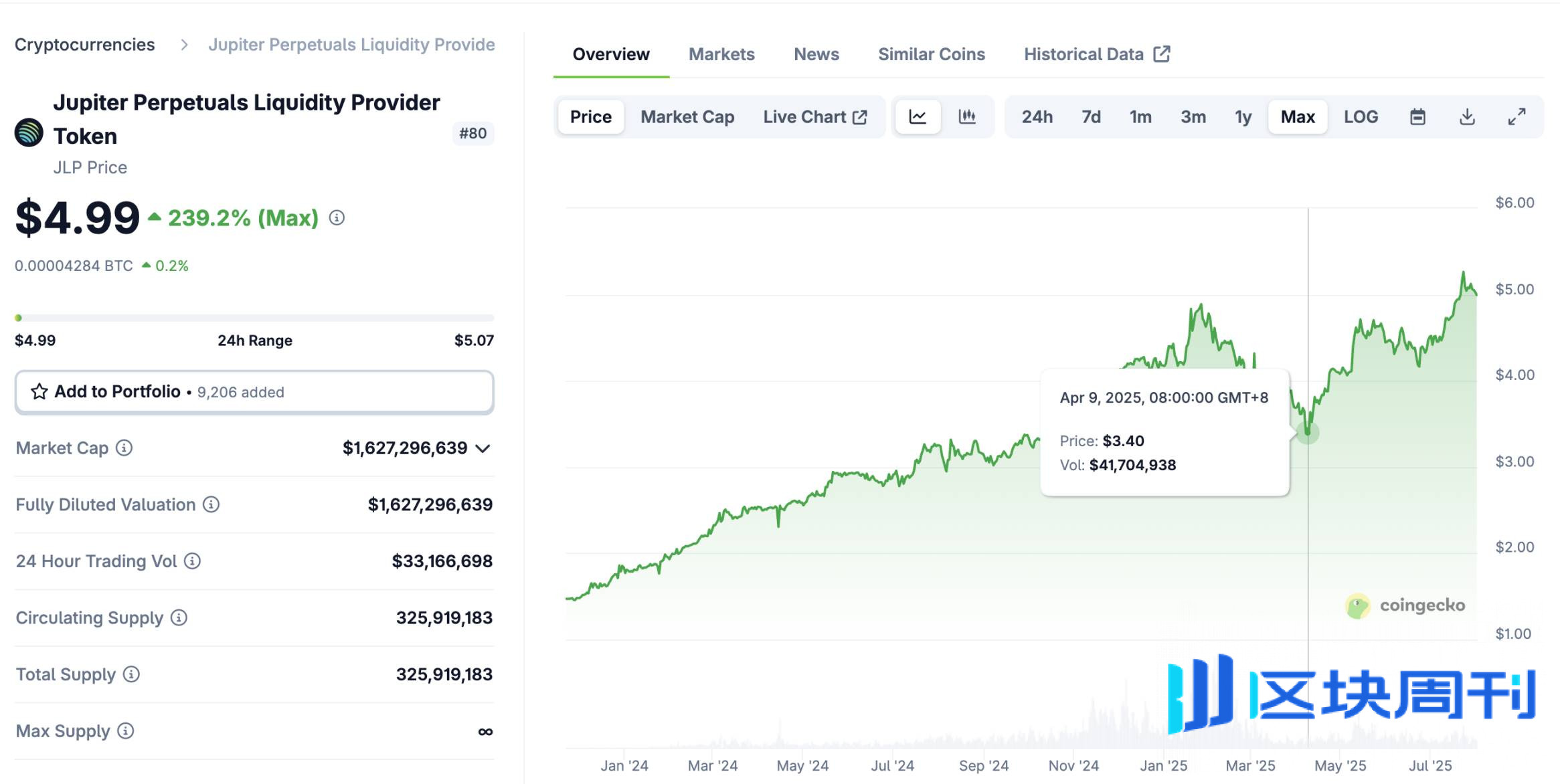The image size is (1560, 784).
Task: Open the Overview tab
Action: tap(611, 54)
